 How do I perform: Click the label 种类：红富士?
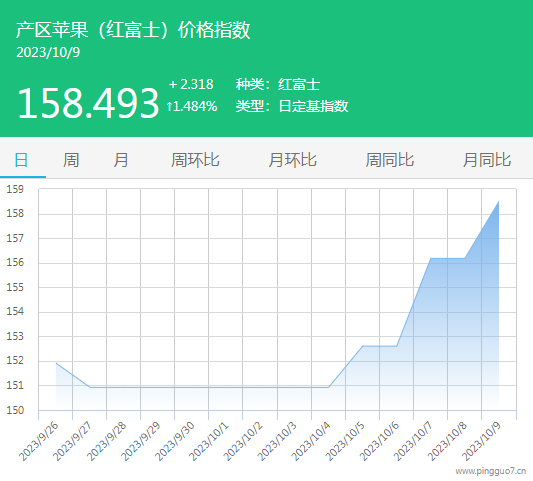pyautogui.click(x=278, y=84)
